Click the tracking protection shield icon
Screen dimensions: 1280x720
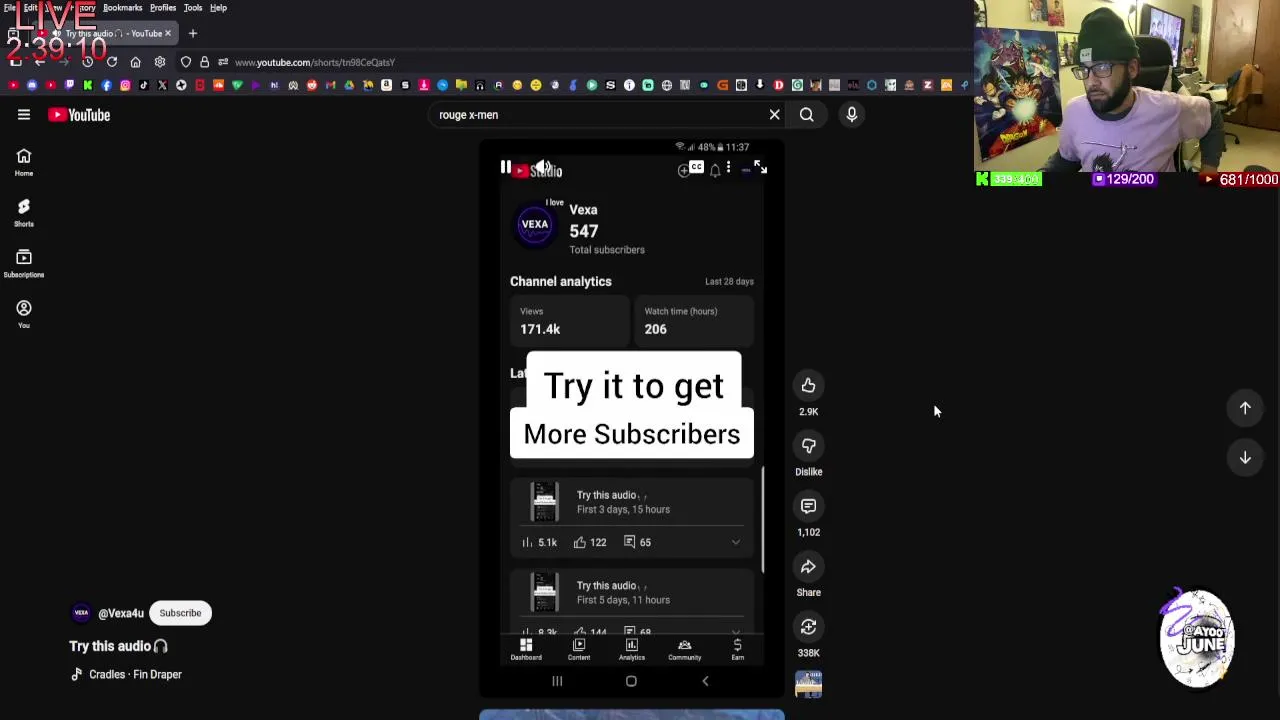186,62
